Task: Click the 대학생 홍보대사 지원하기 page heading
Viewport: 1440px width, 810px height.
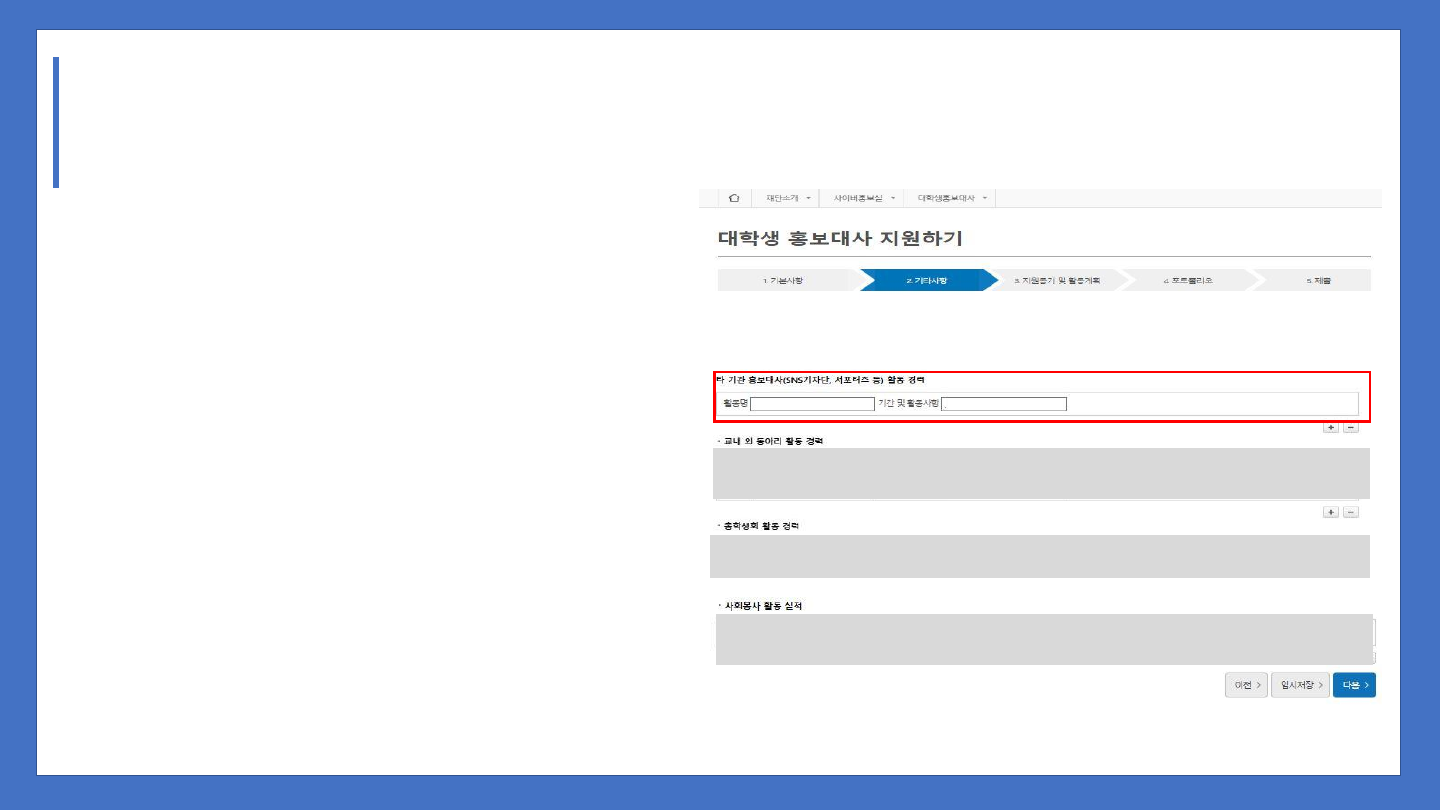Action: [840, 239]
